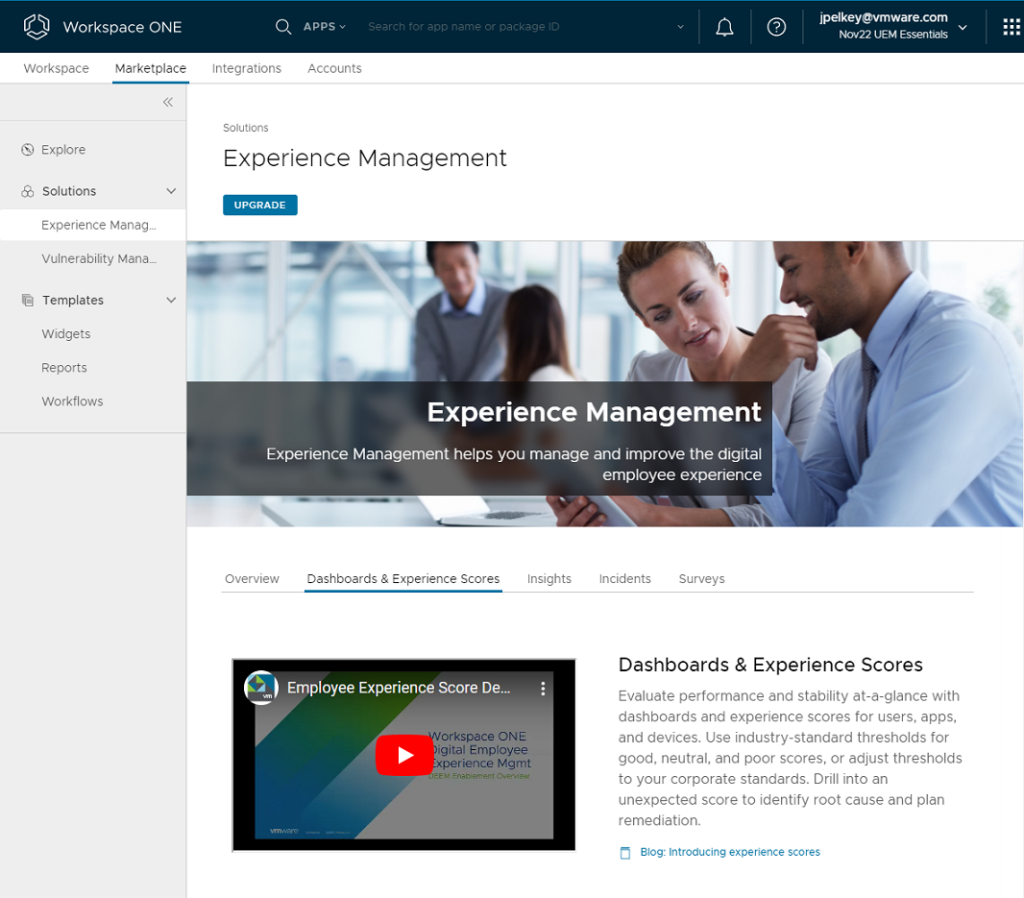Switch to the Workspace tab
Viewport: 1024px width, 898px height.
(56, 68)
